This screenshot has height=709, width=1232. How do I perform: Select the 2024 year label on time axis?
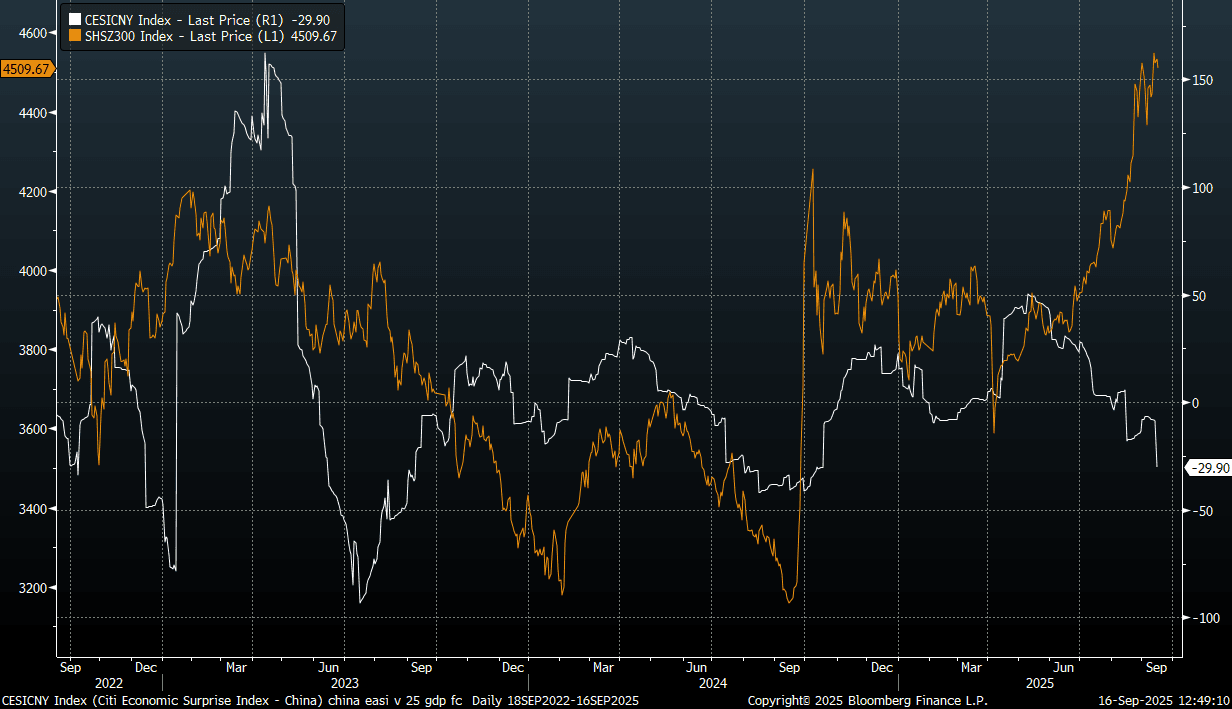point(713,683)
